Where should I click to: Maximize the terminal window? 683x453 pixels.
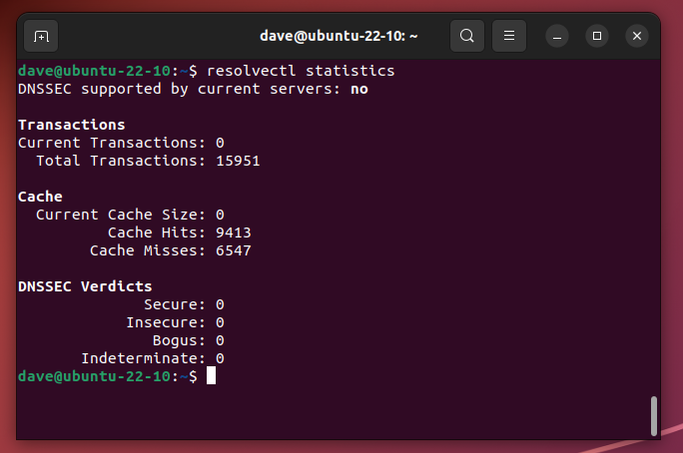click(597, 36)
